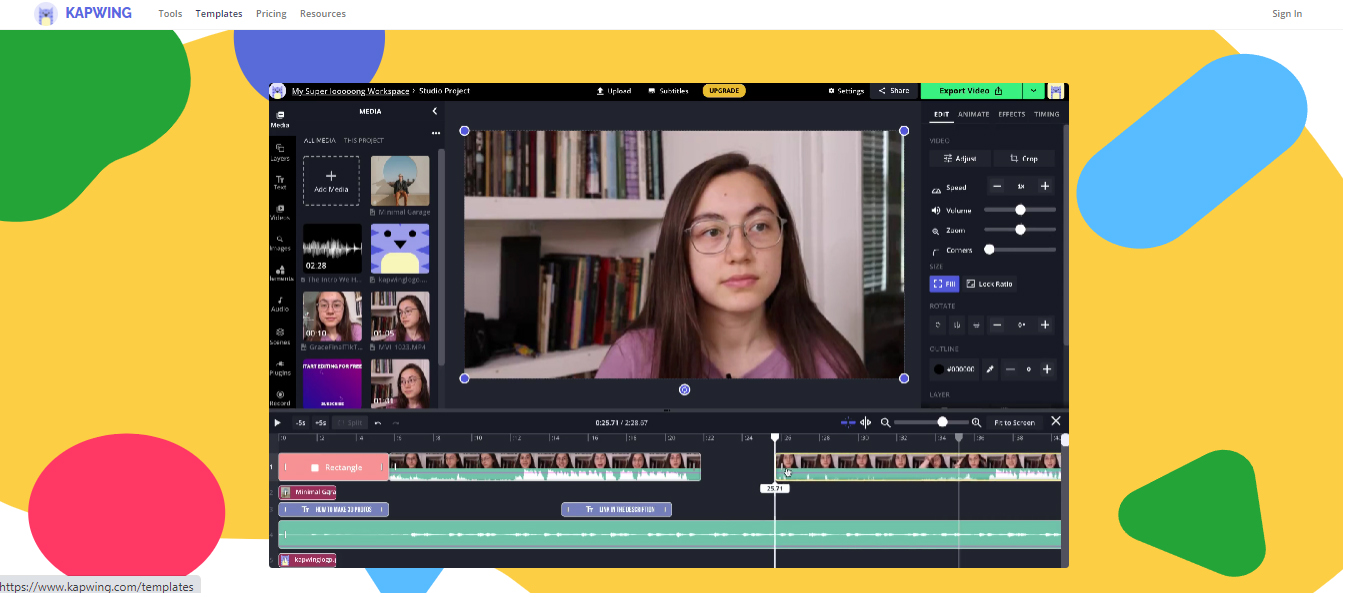
Task: Toggle the Lock Ratio option
Action: pos(989,284)
